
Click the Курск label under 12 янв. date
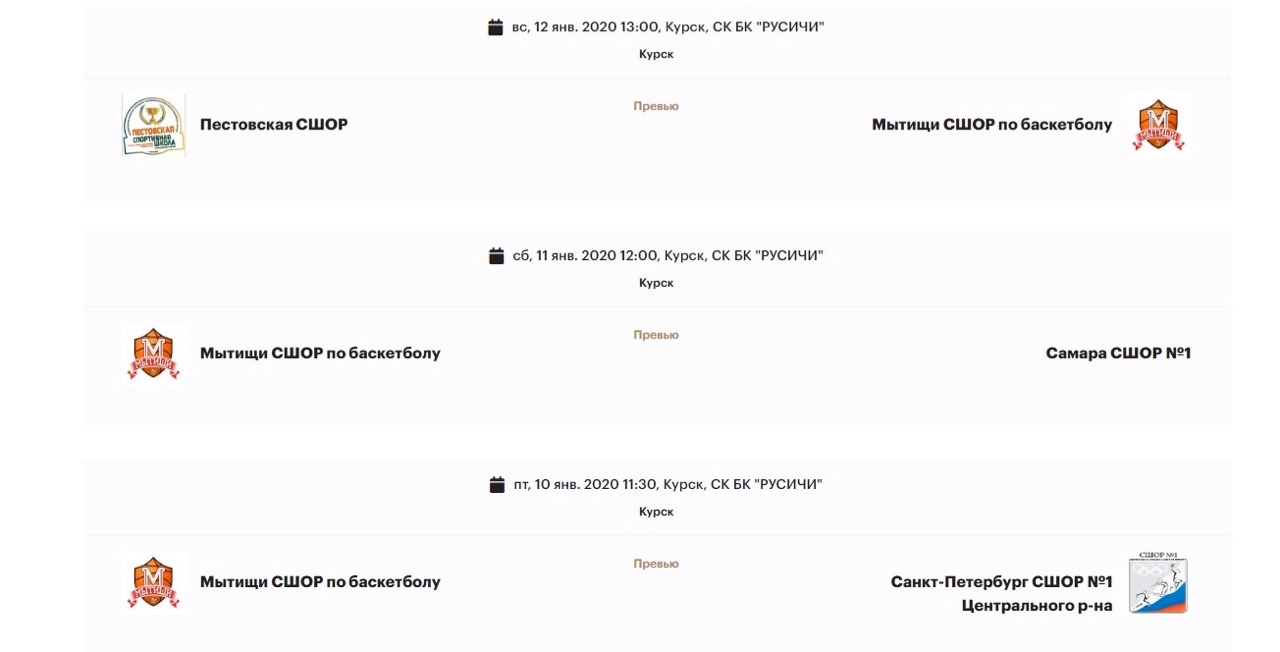point(656,54)
